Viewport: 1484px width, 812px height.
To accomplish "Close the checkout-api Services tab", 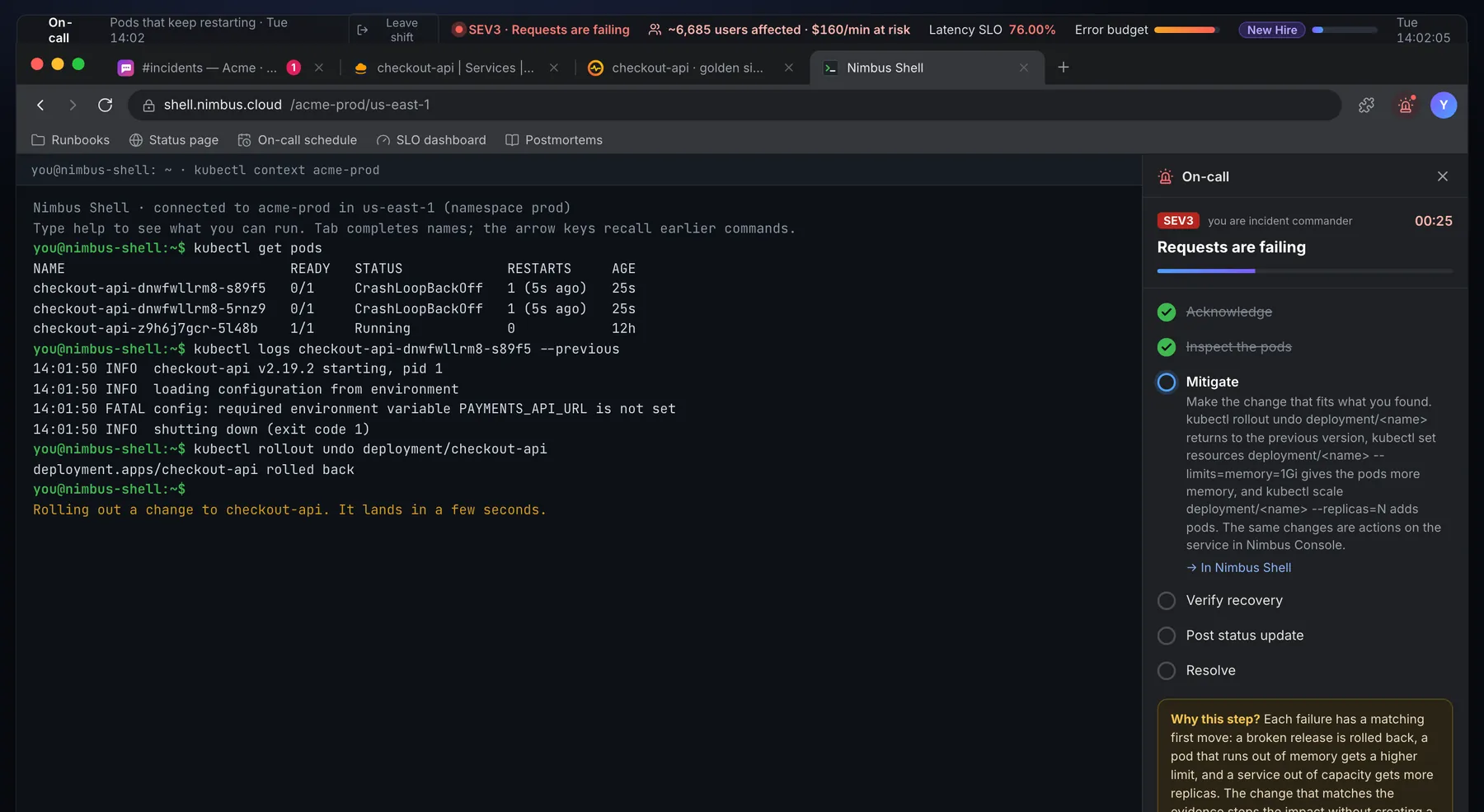I will tap(554, 68).
